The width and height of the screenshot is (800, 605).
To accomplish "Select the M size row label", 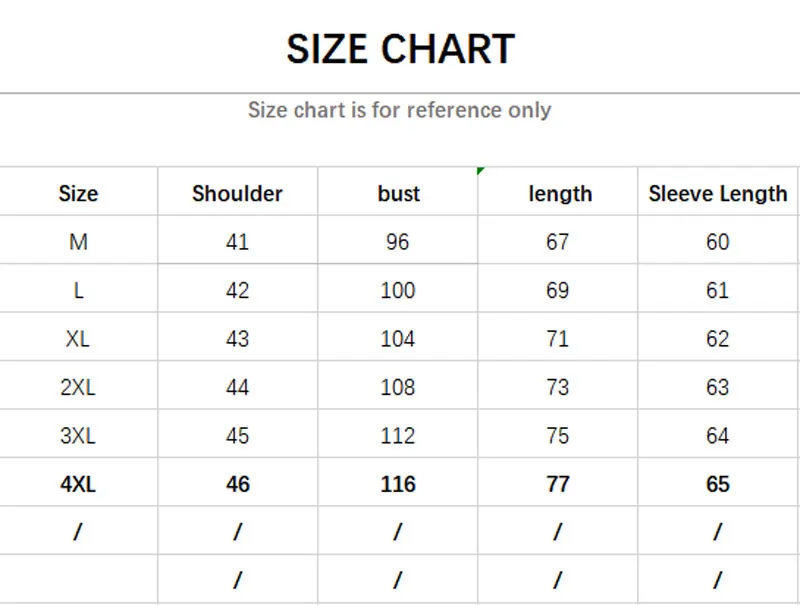I will tap(78, 242).
